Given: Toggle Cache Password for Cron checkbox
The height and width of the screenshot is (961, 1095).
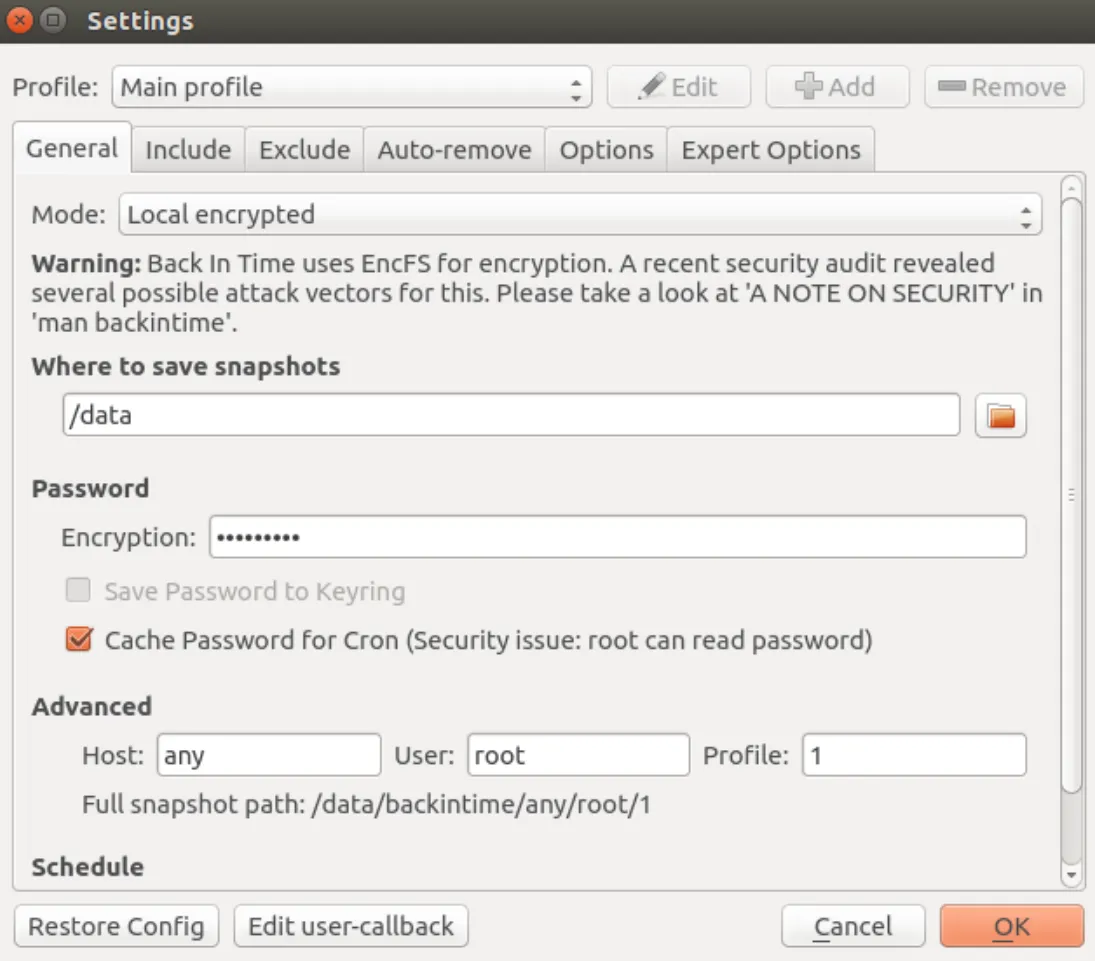Looking at the screenshot, I should click(79, 640).
